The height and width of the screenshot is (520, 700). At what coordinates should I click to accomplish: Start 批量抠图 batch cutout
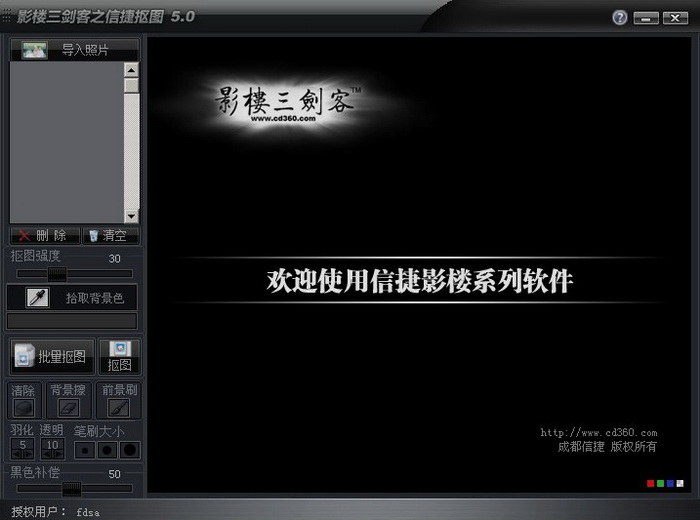tap(52, 356)
